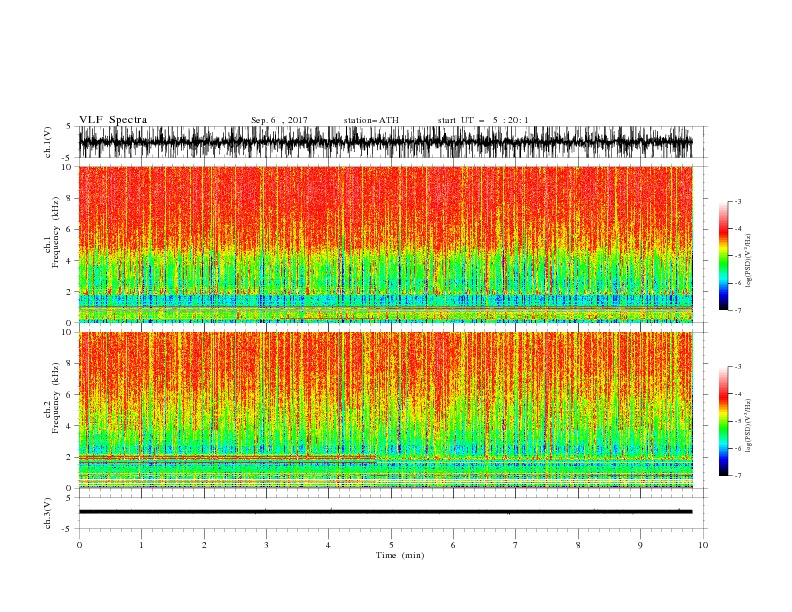The image size is (792, 612).
Task: Click the '-3' label on ch.2 color scale
Action: tap(737, 367)
